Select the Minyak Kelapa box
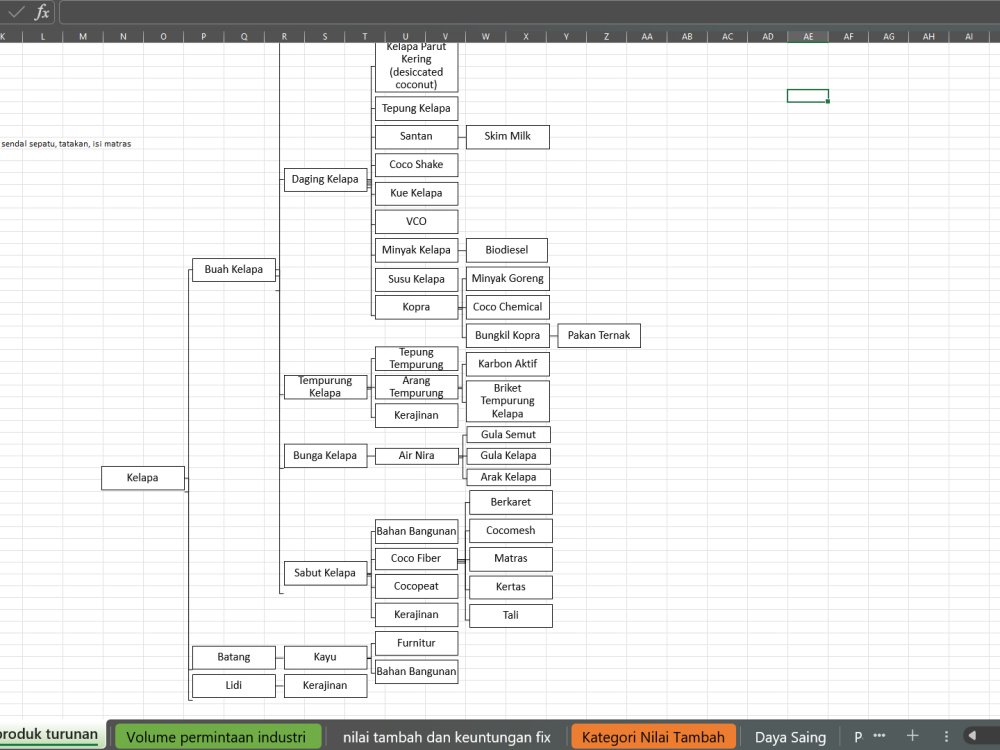Image resolution: width=1000 pixels, height=750 pixels. [416, 250]
